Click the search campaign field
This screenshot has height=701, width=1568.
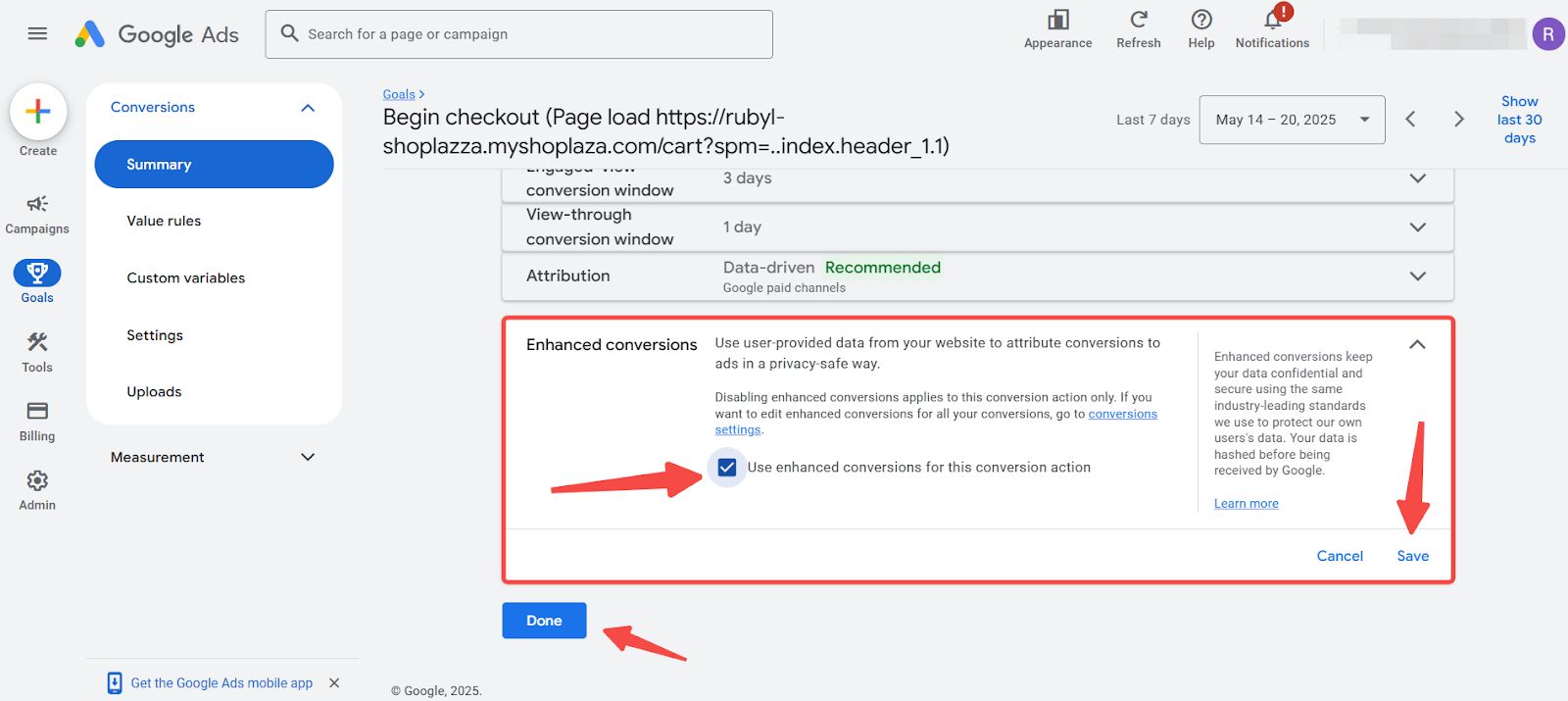[519, 34]
